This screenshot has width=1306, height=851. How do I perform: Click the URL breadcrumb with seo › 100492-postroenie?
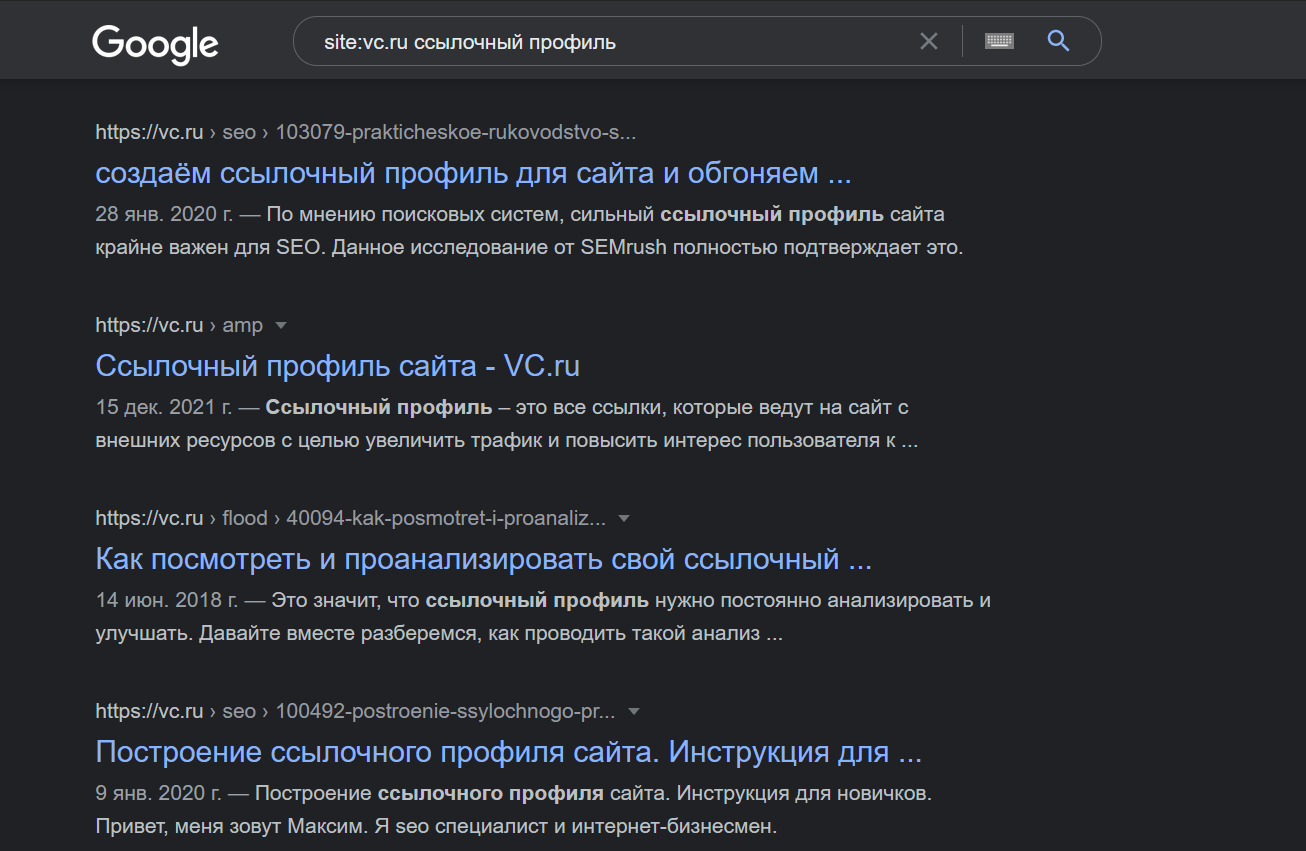pyautogui.click(x=355, y=711)
